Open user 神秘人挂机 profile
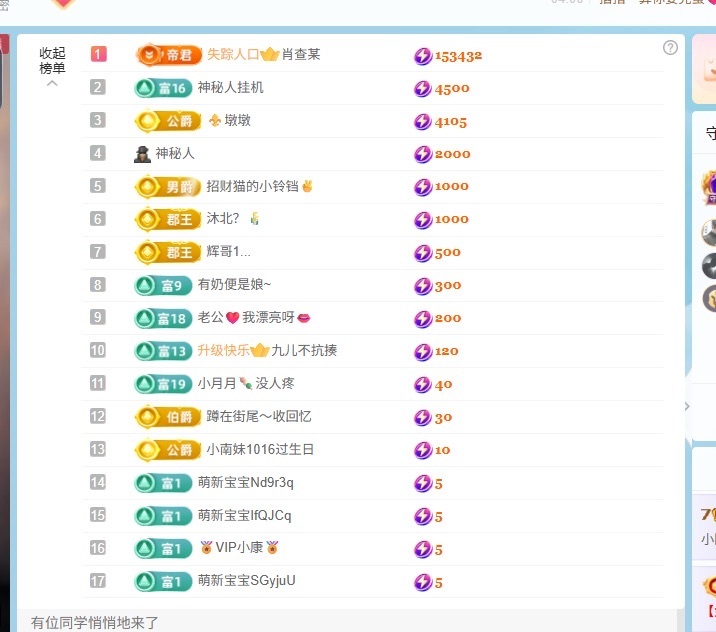Image resolution: width=716 pixels, height=632 pixels. 231,88
